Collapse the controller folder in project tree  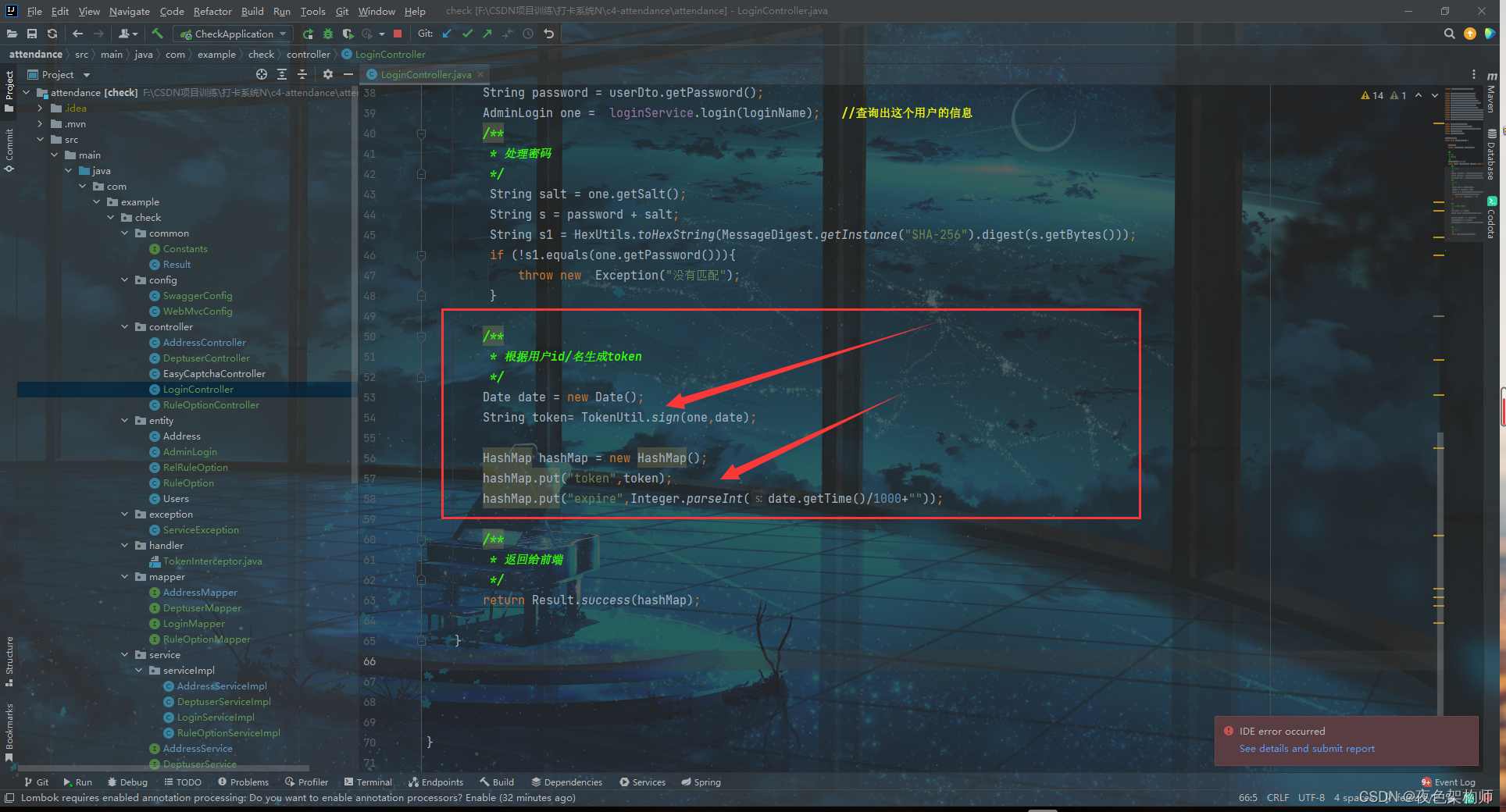125,327
